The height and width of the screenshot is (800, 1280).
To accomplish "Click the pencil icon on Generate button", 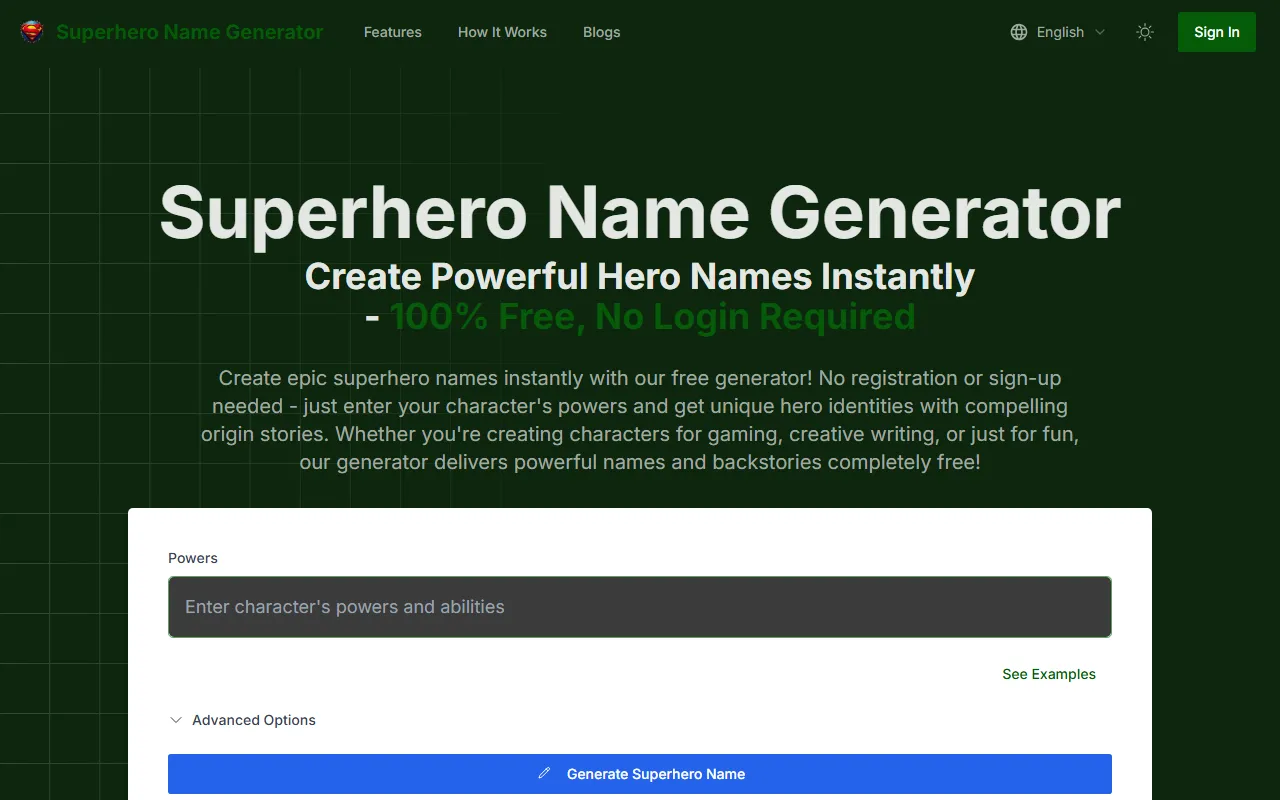I will coord(544,773).
